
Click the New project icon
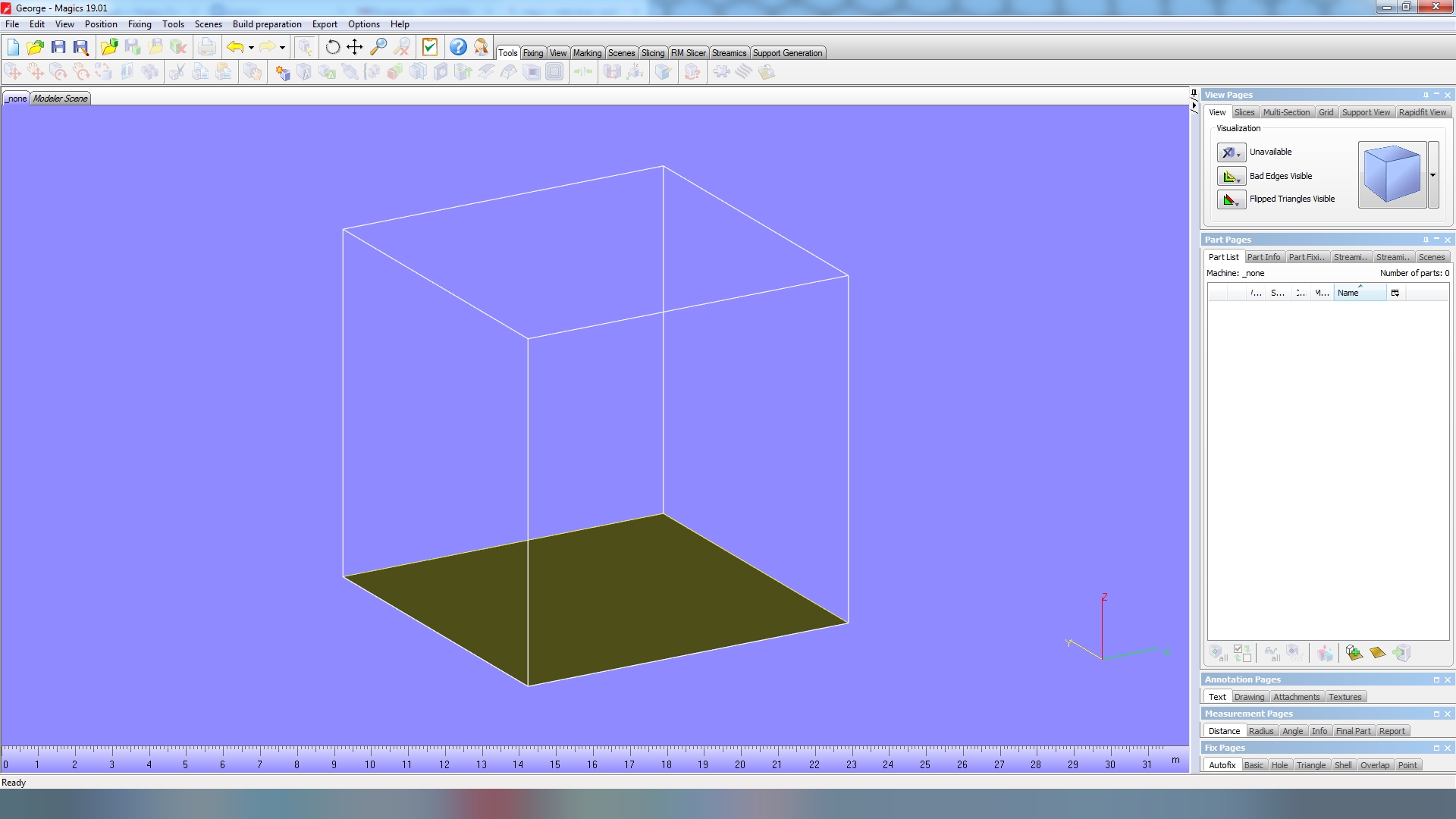pyautogui.click(x=13, y=47)
